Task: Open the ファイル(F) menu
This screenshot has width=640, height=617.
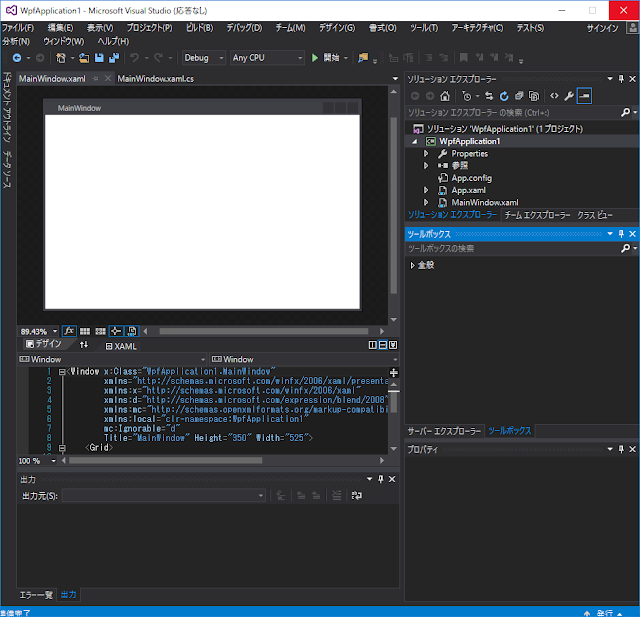Action: (18, 28)
